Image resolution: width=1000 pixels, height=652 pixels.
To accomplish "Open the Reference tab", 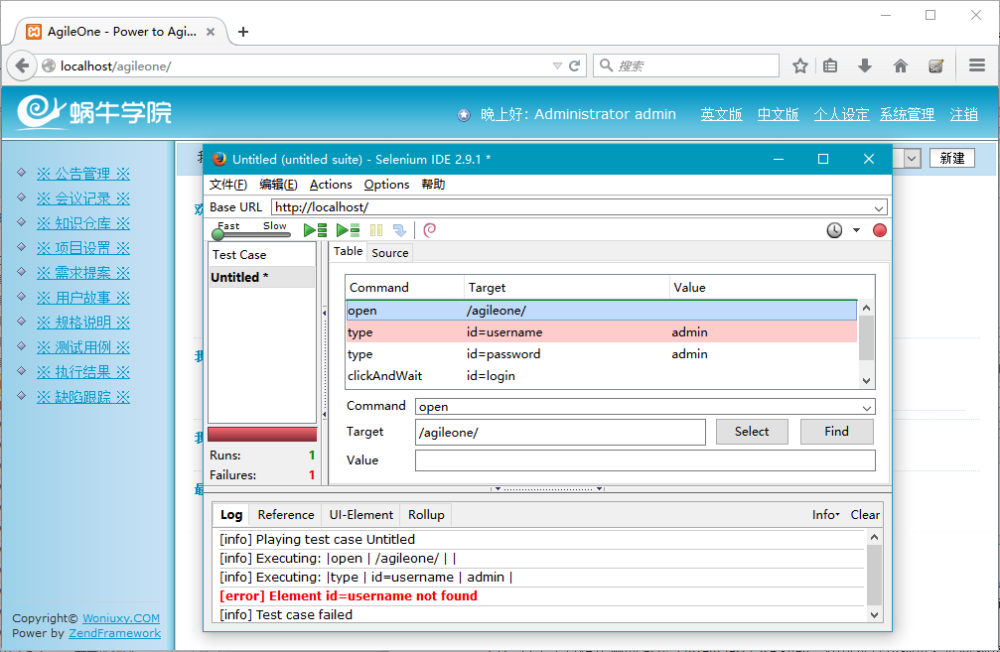I will (286, 515).
